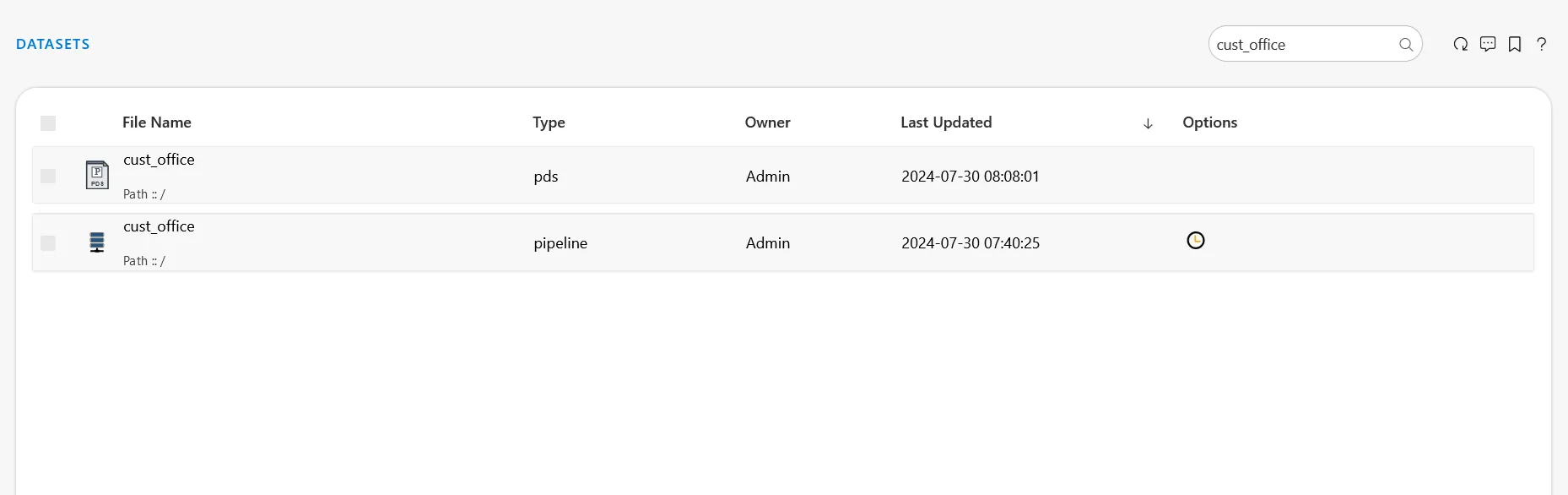Toggle the select-all checkbox in header
This screenshot has width=1568, height=495.
48,123
